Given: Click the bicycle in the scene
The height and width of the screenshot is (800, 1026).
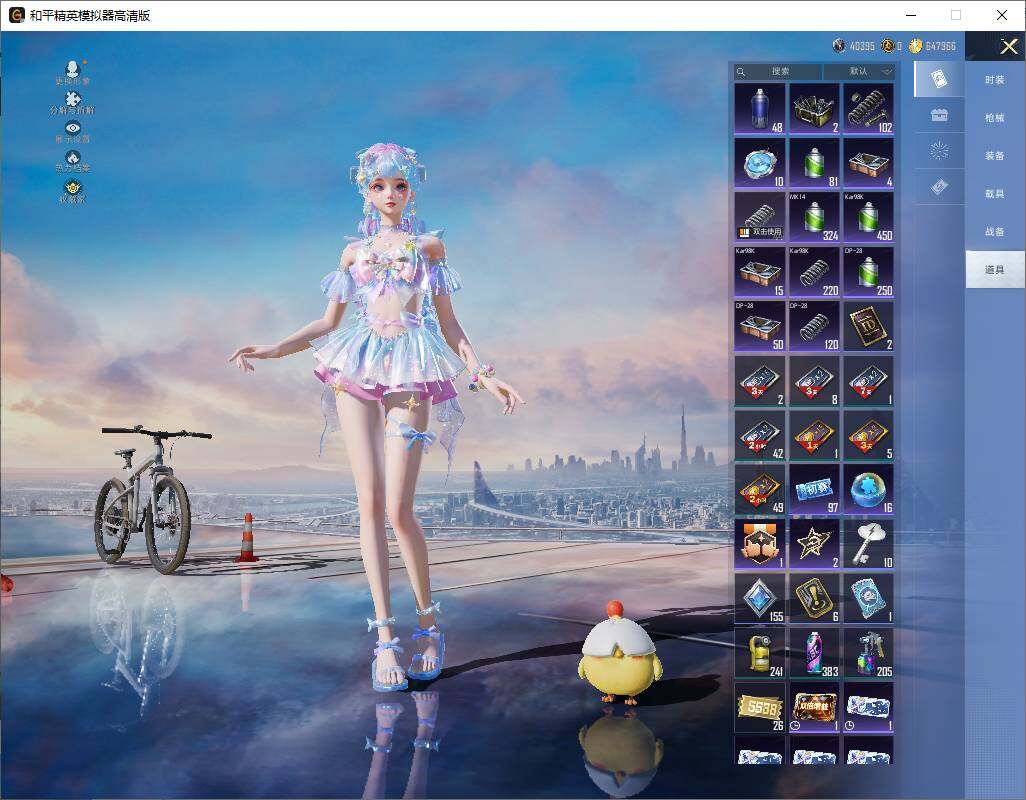Looking at the screenshot, I should pyautogui.click(x=151, y=498).
